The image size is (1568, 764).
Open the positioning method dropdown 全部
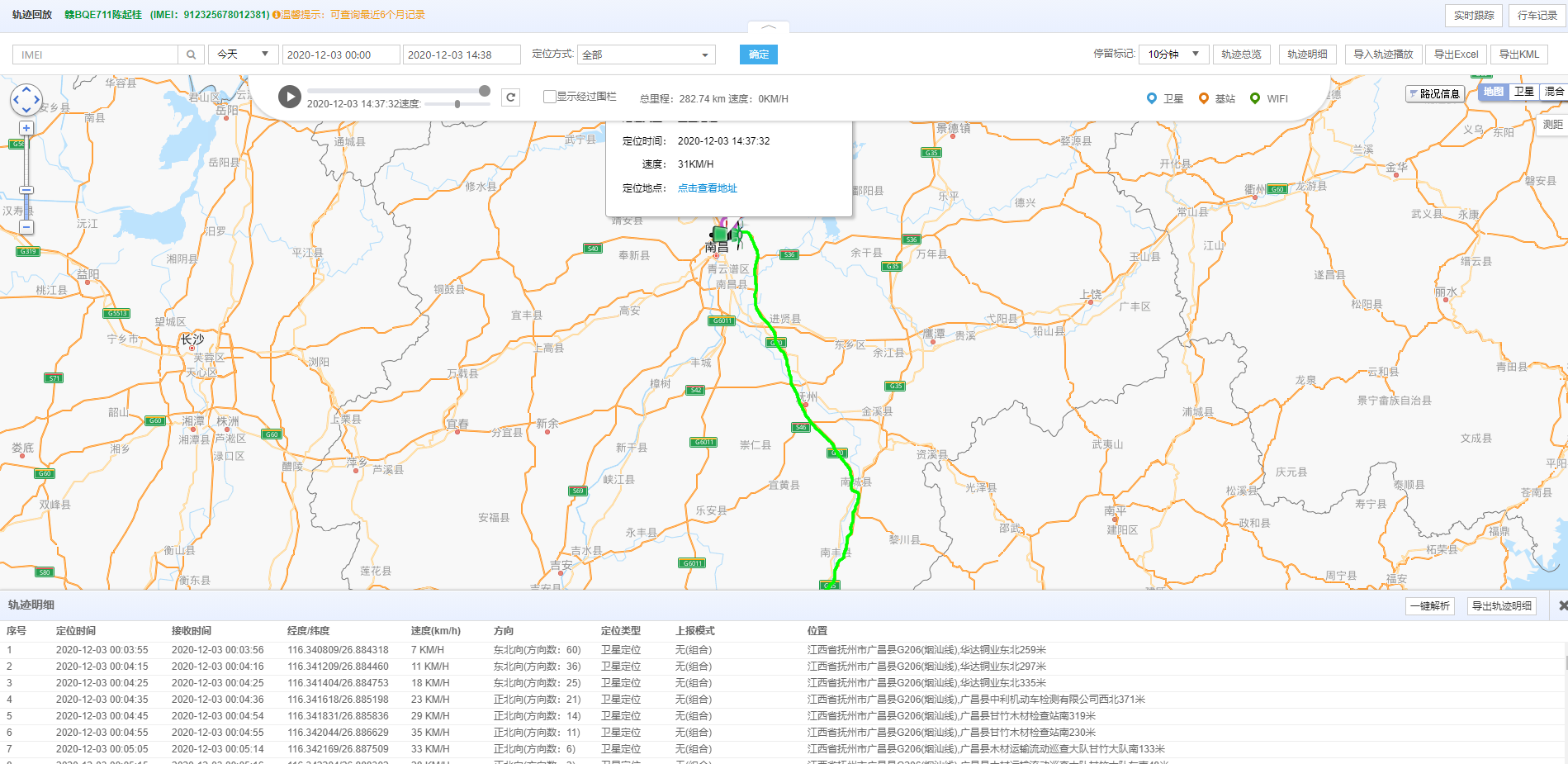tap(647, 55)
